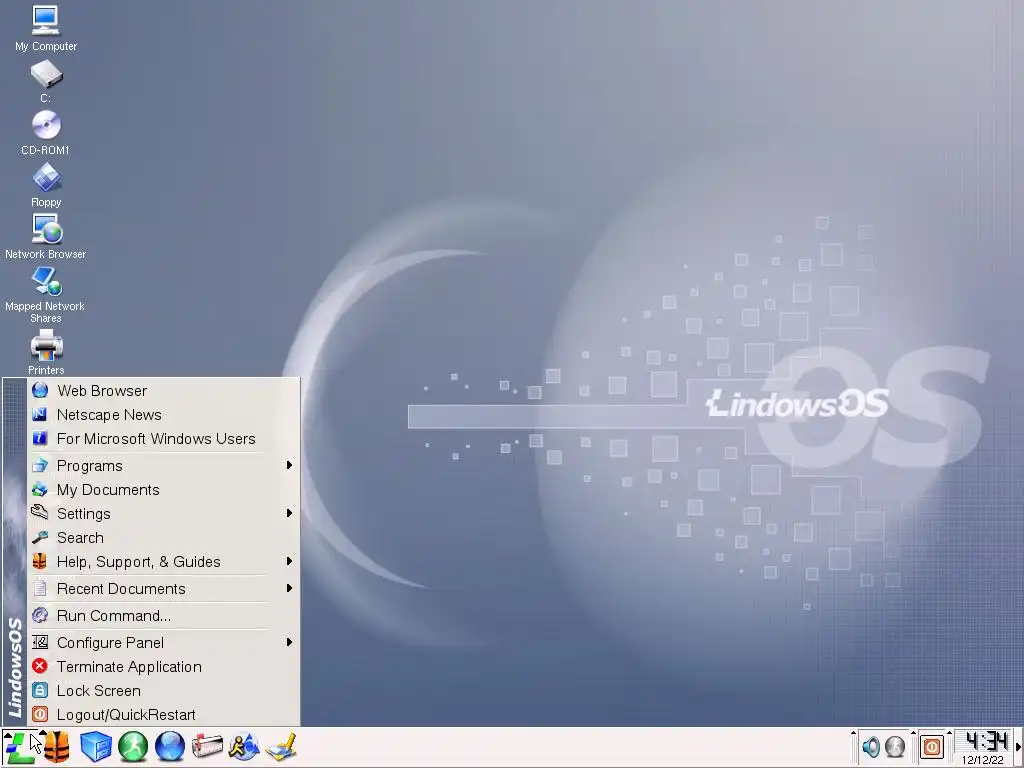
Task: Click the 4:34 digital clock
Action: (985, 741)
